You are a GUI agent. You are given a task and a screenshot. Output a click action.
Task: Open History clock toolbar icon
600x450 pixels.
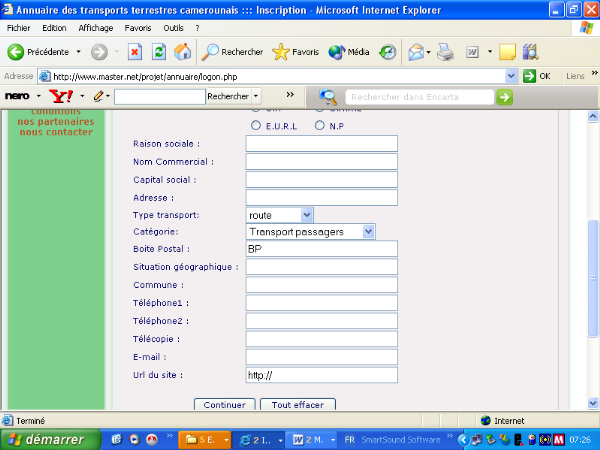pyautogui.click(x=387, y=52)
